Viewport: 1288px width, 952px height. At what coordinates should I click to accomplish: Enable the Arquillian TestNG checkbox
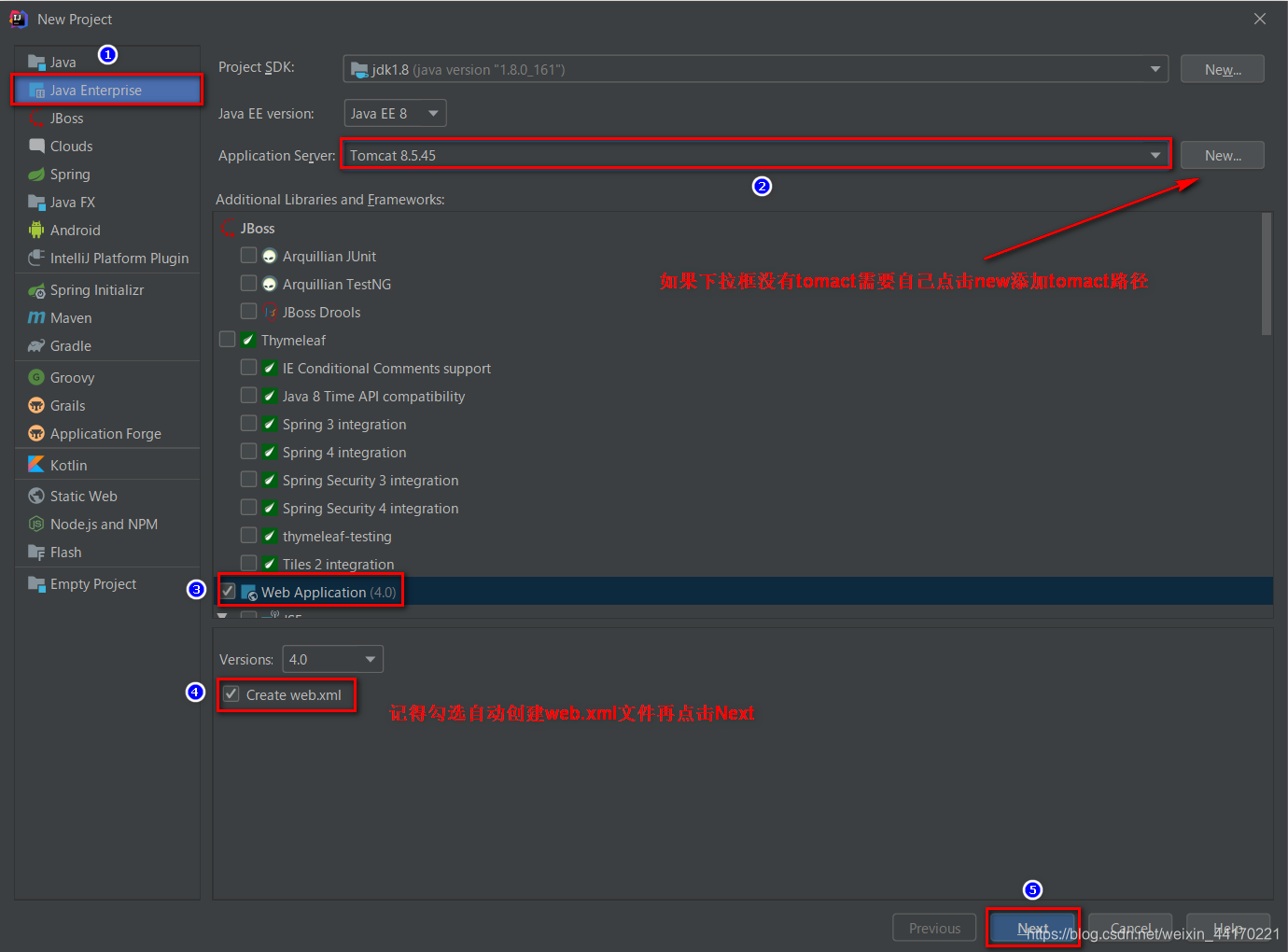(248, 283)
